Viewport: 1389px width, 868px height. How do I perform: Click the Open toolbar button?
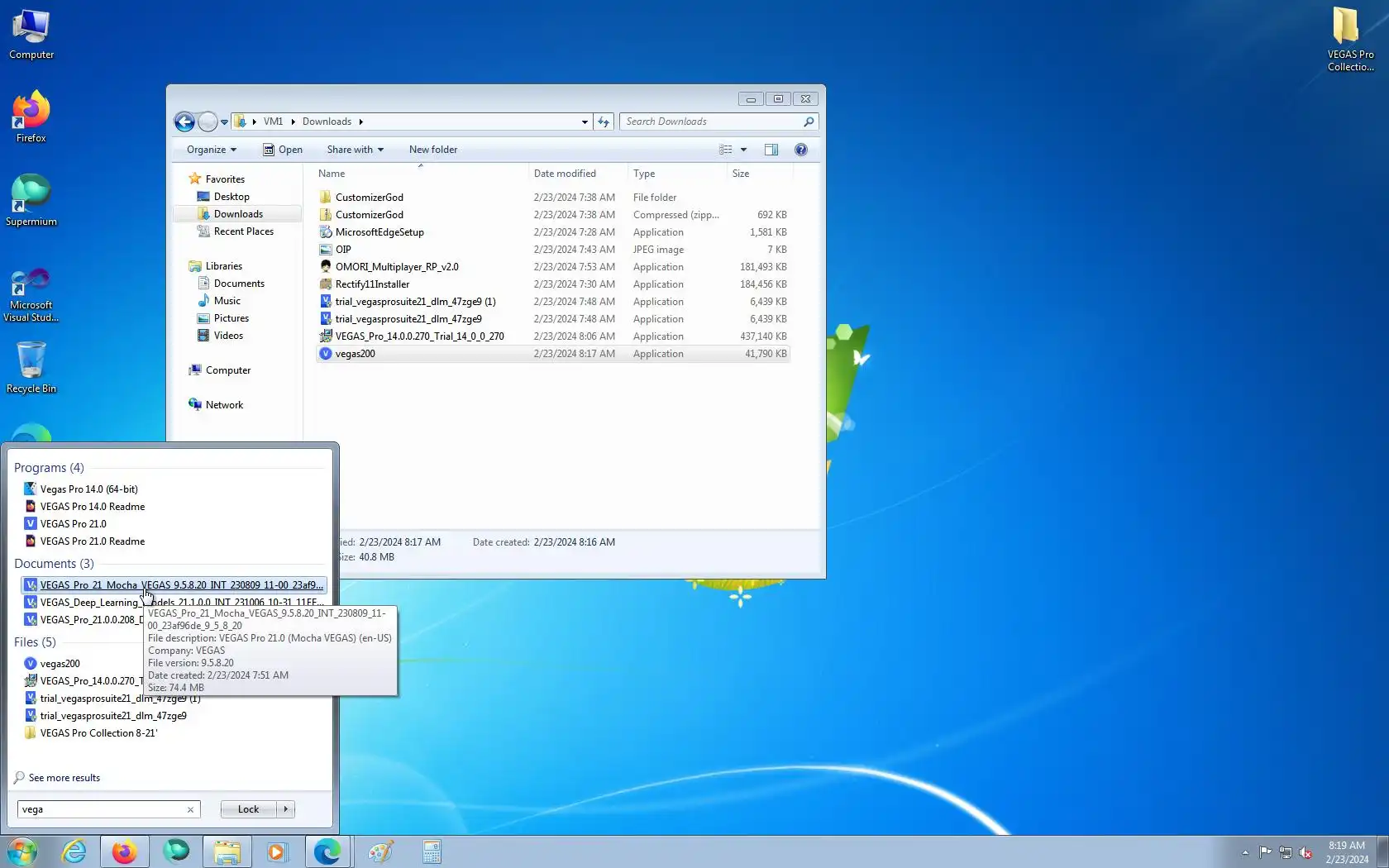coord(282,150)
